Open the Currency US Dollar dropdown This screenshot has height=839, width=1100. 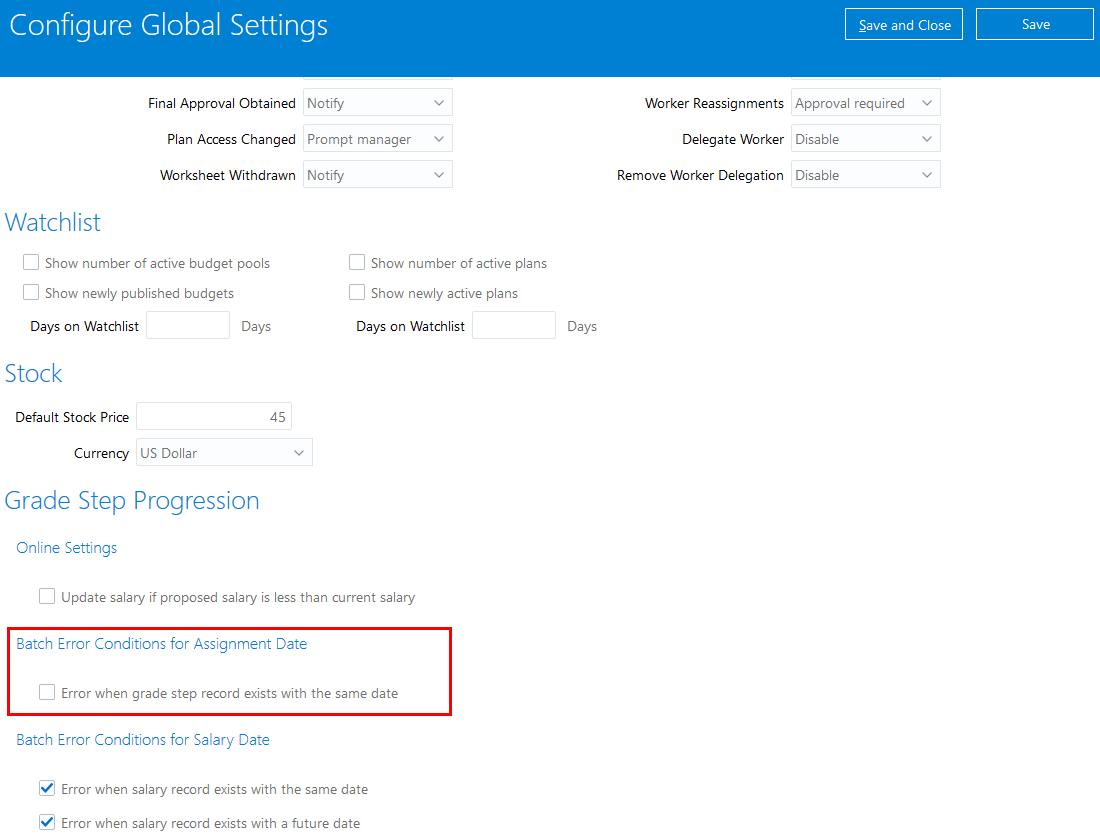click(224, 453)
